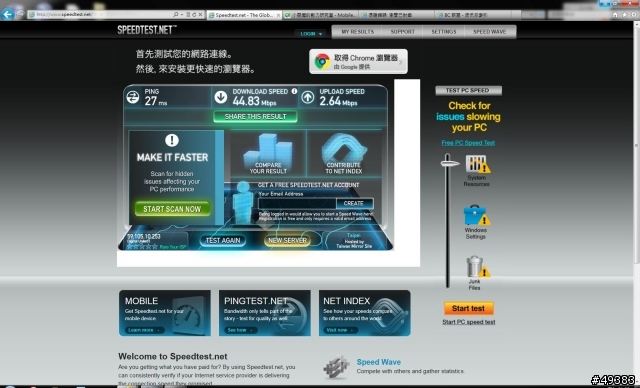
Task: Click the NEW SERVER button
Action: tap(287, 240)
